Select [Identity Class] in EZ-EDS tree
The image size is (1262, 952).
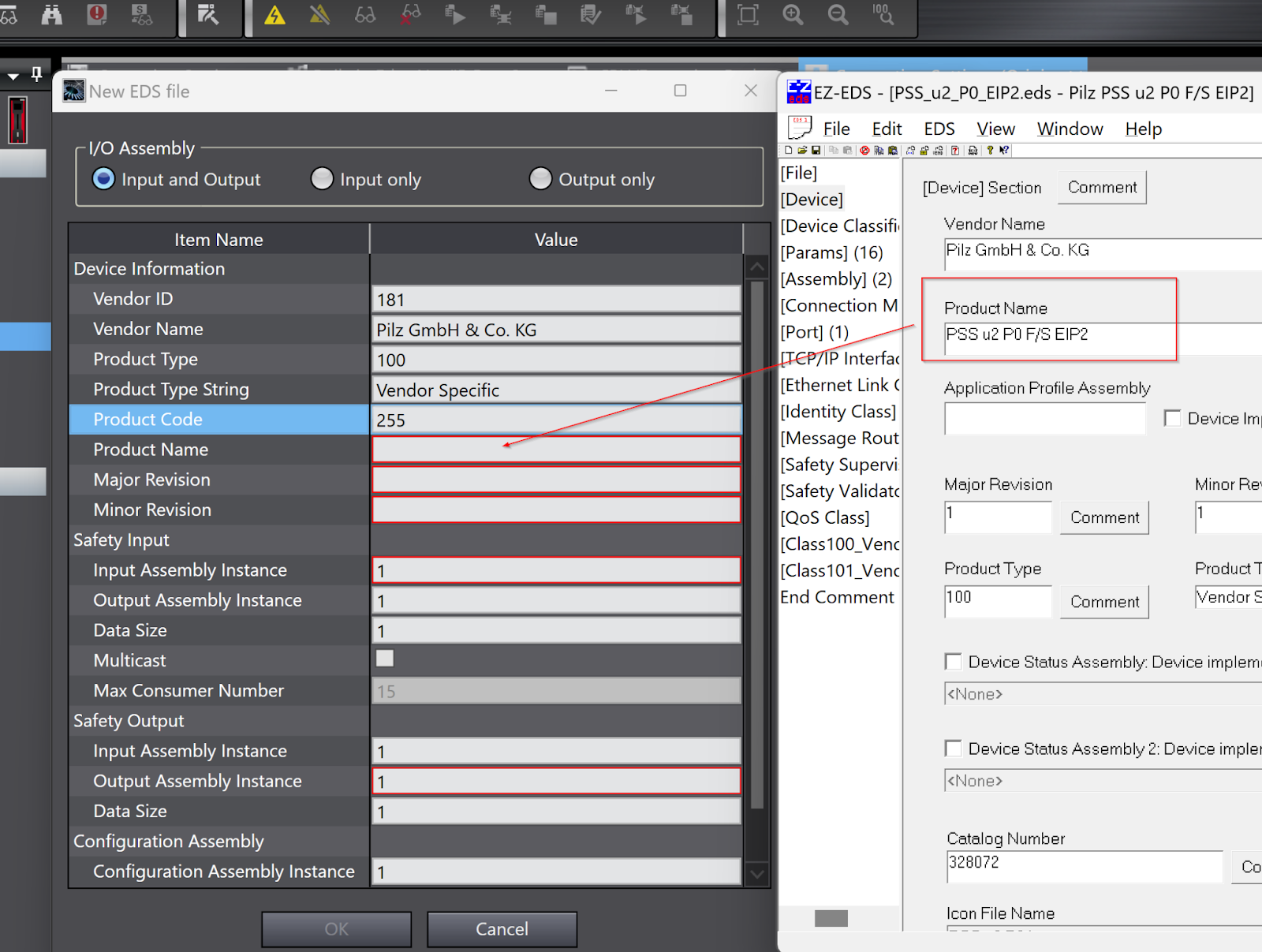(x=838, y=412)
